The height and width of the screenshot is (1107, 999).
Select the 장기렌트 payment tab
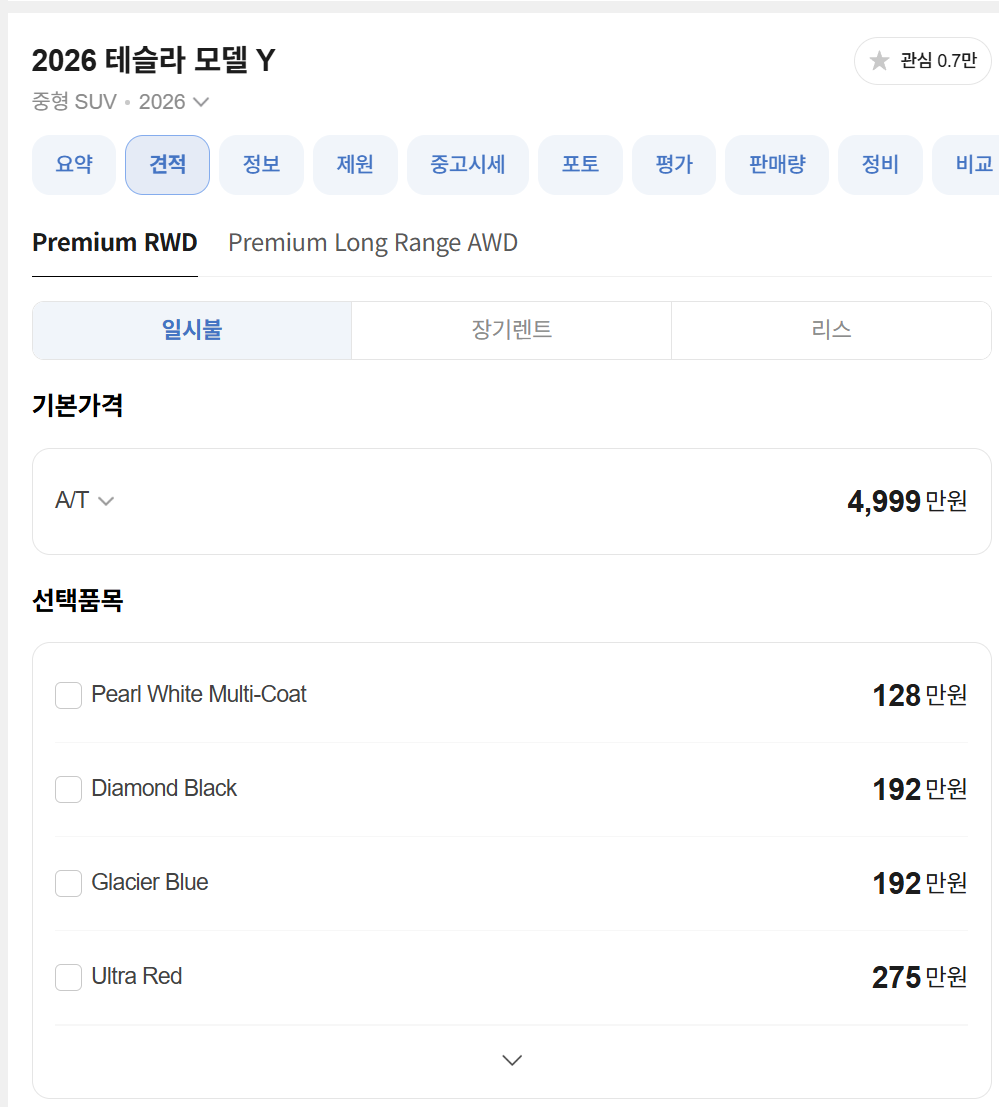coord(511,330)
